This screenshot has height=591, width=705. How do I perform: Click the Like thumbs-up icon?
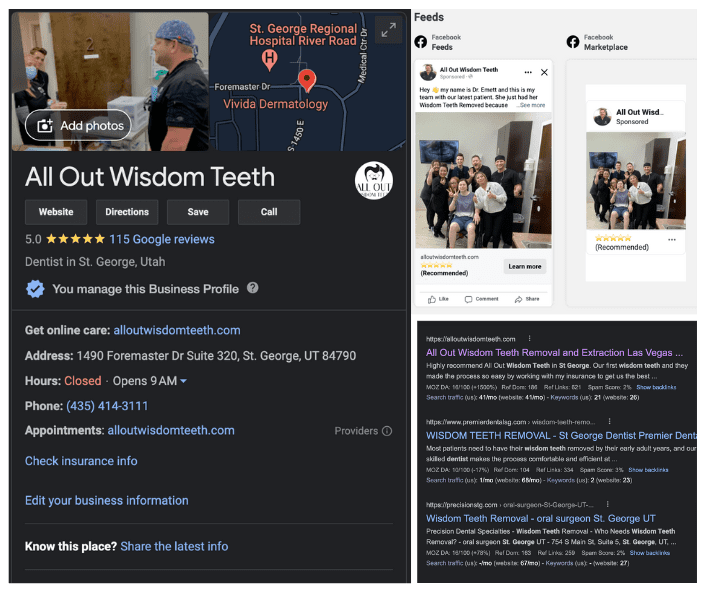click(x=432, y=299)
